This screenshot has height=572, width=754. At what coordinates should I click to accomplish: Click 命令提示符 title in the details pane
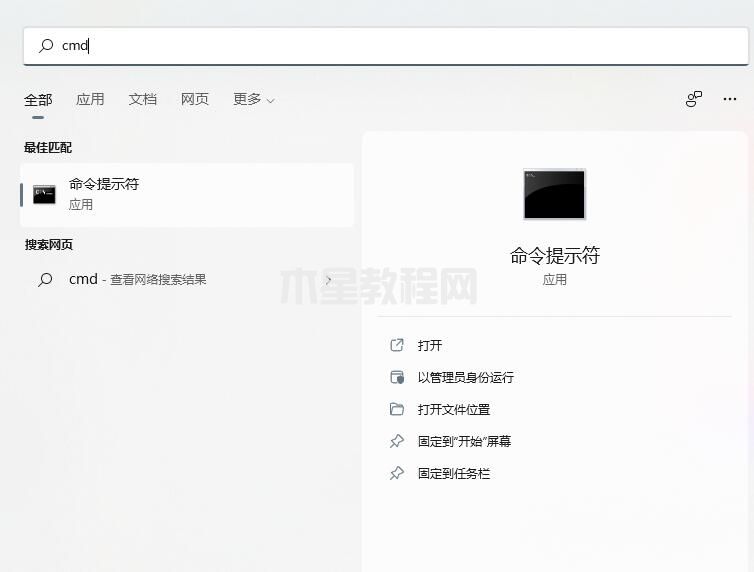click(554, 255)
